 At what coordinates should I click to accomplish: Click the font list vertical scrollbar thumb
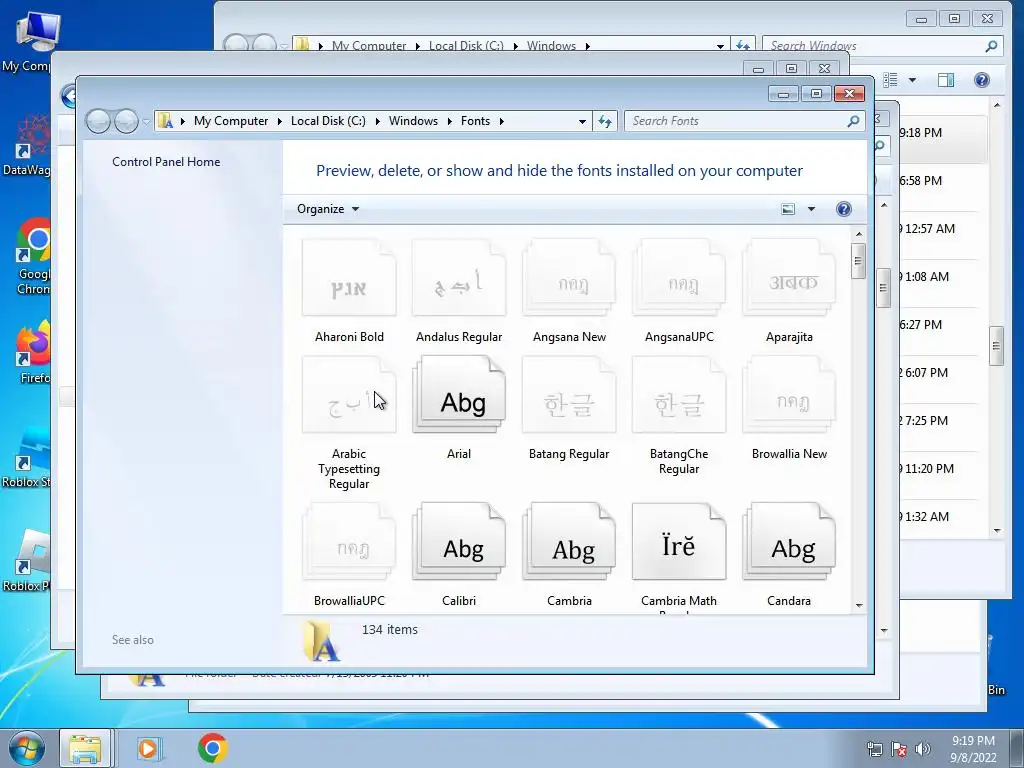tap(859, 261)
